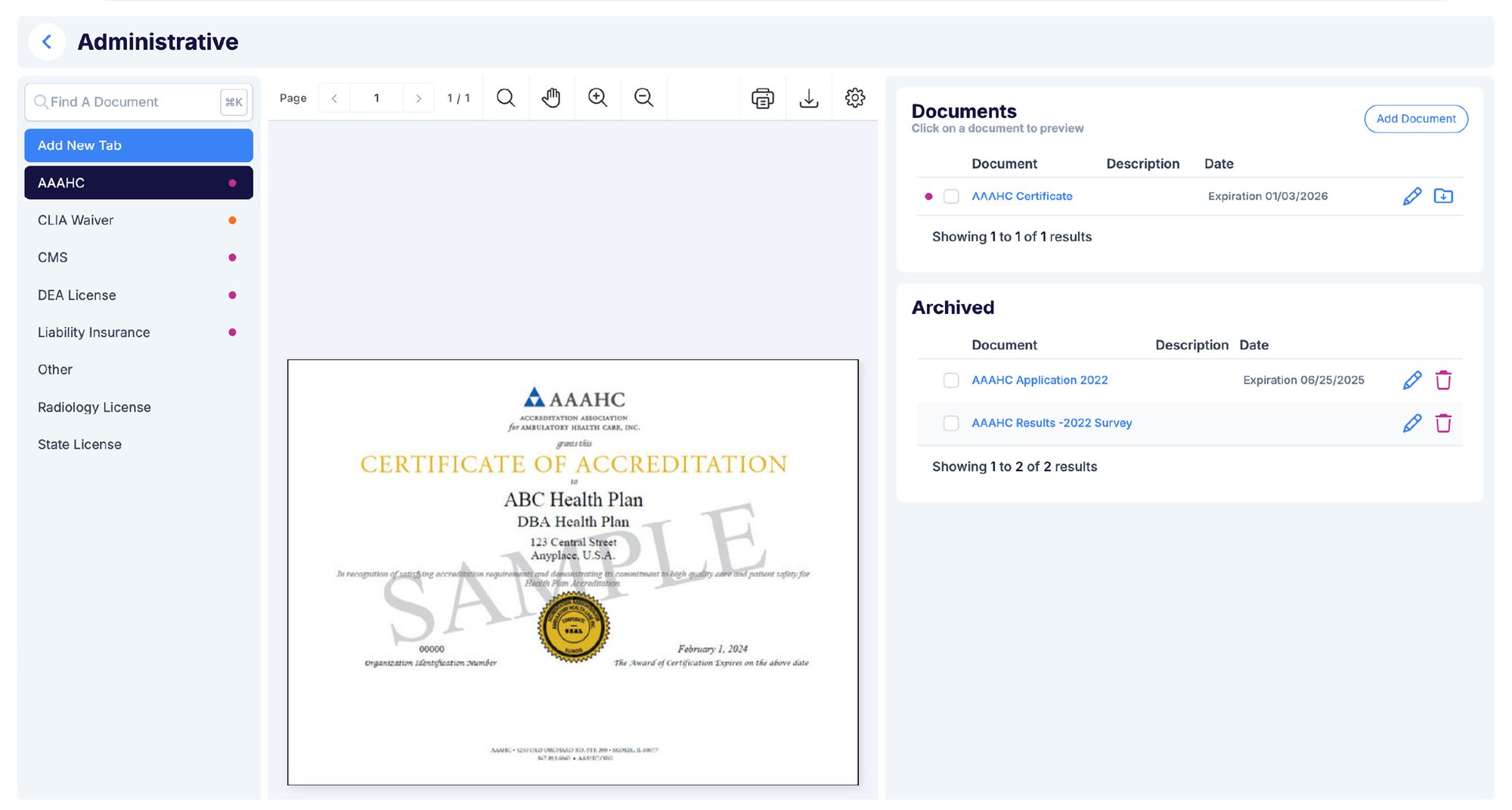Click the Add New Tab button
This screenshot has height=810, width=1512.
pyautogui.click(x=138, y=145)
